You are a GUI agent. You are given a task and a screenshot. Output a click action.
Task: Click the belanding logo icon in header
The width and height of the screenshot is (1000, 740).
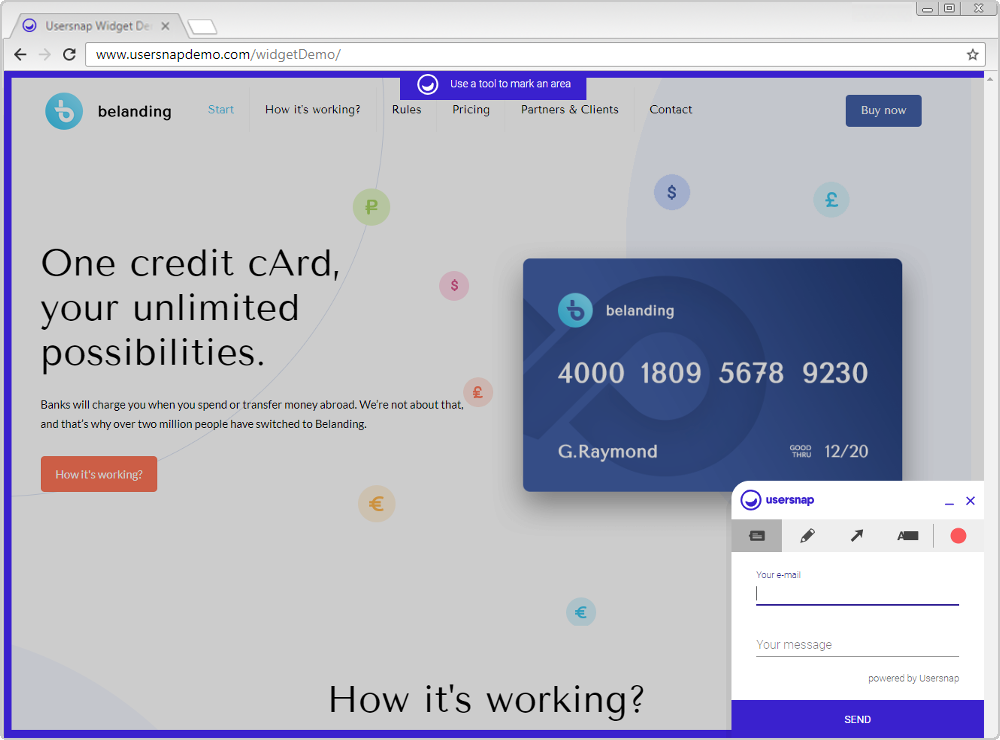[x=64, y=111]
